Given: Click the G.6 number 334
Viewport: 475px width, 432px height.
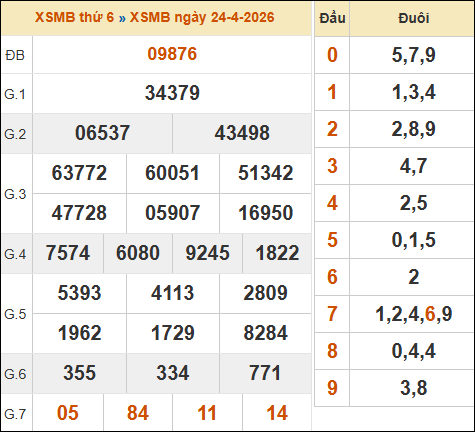Looking at the screenshot, I should (x=173, y=373).
